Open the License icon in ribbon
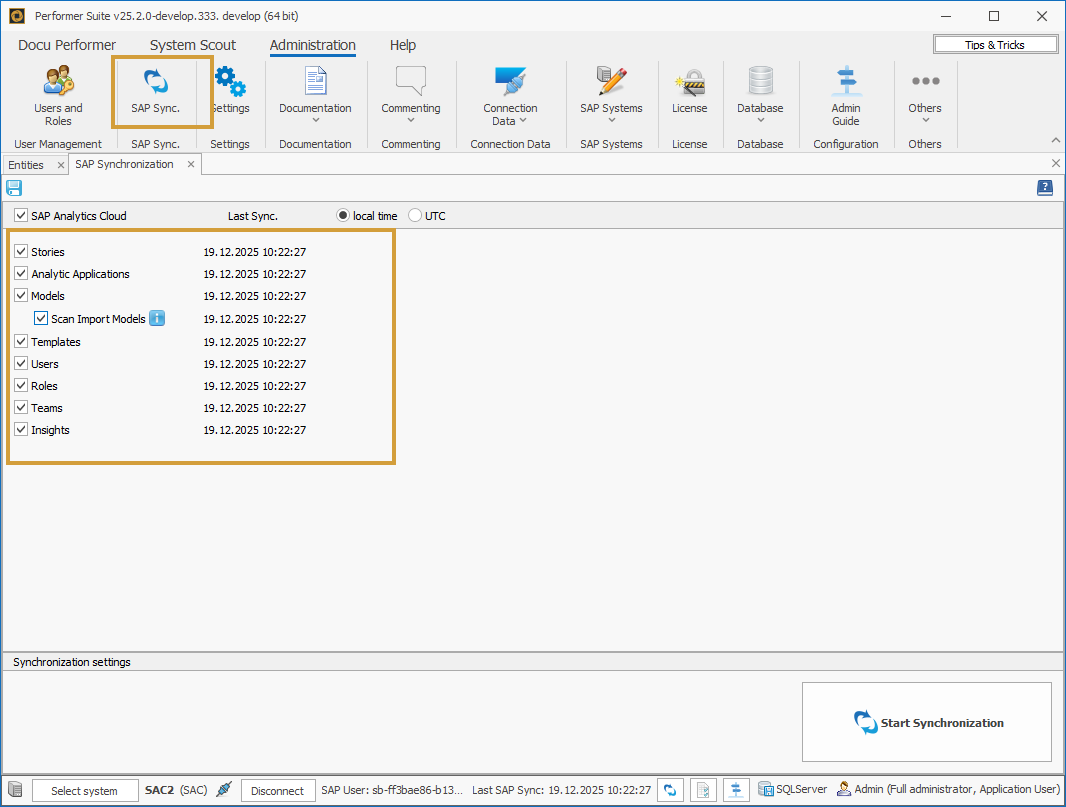 click(689, 92)
